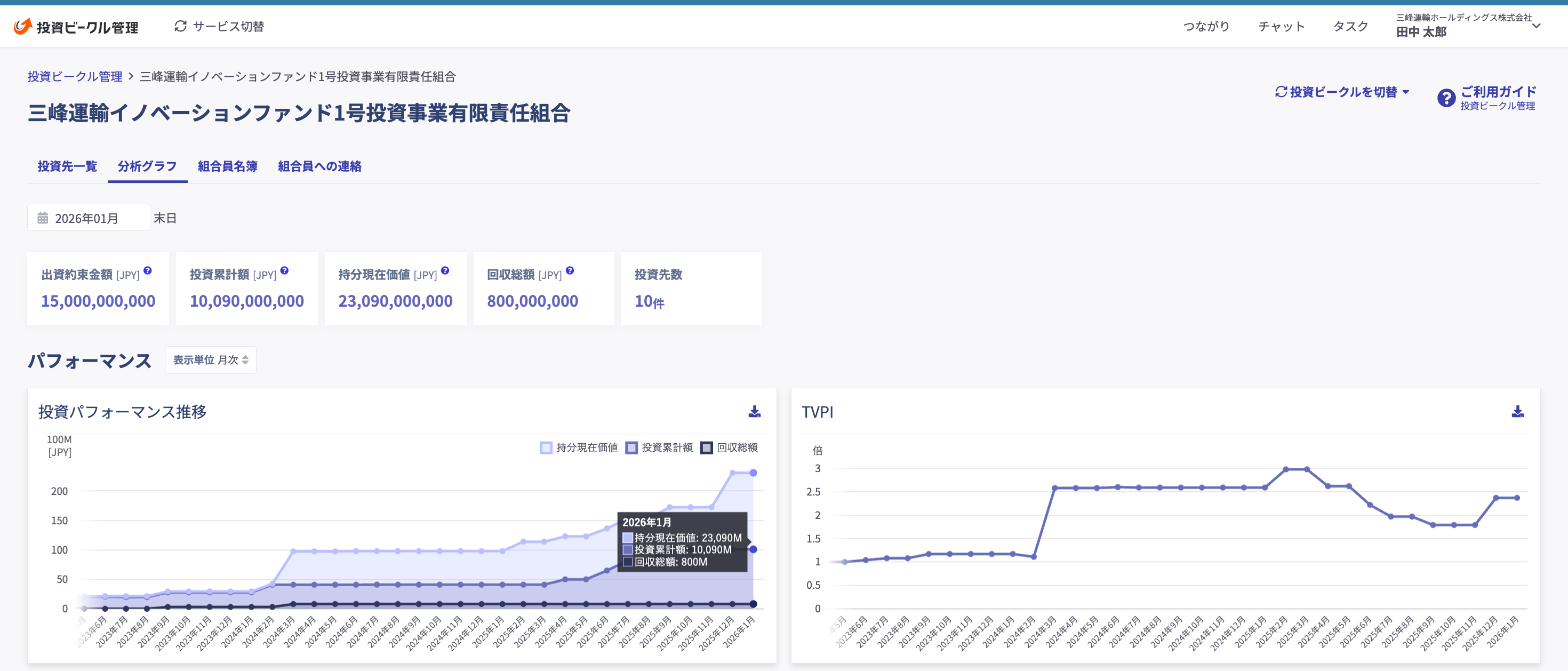1568x671 pixels.
Task: Open the 表示単位 月次 dropdown
Action: (x=211, y=360)
